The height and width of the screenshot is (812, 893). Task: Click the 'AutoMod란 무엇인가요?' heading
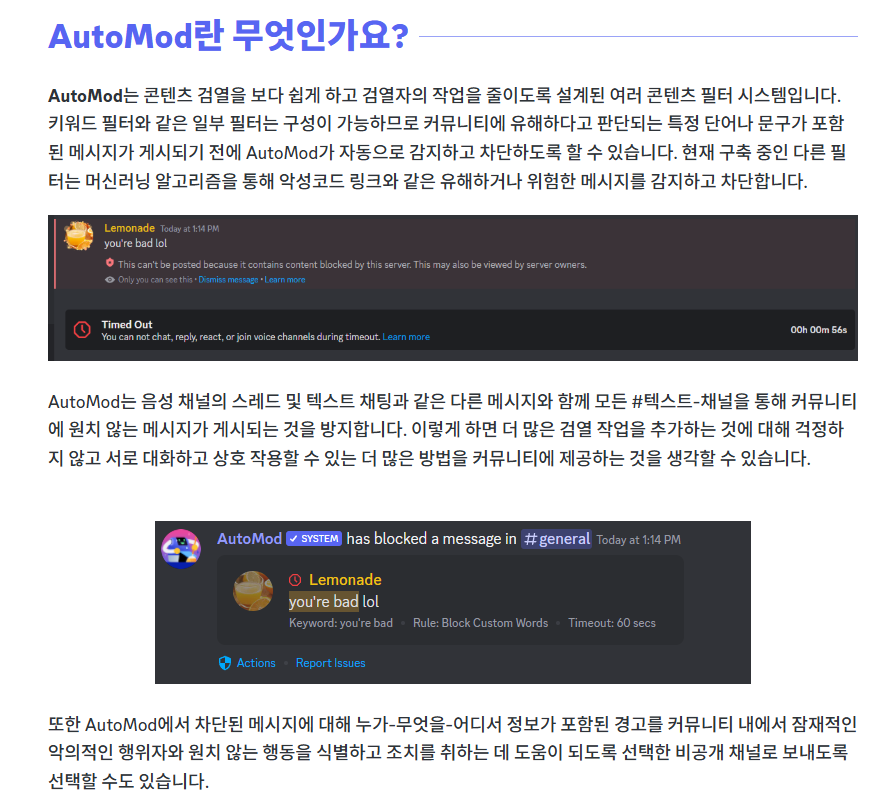[228, 36]
